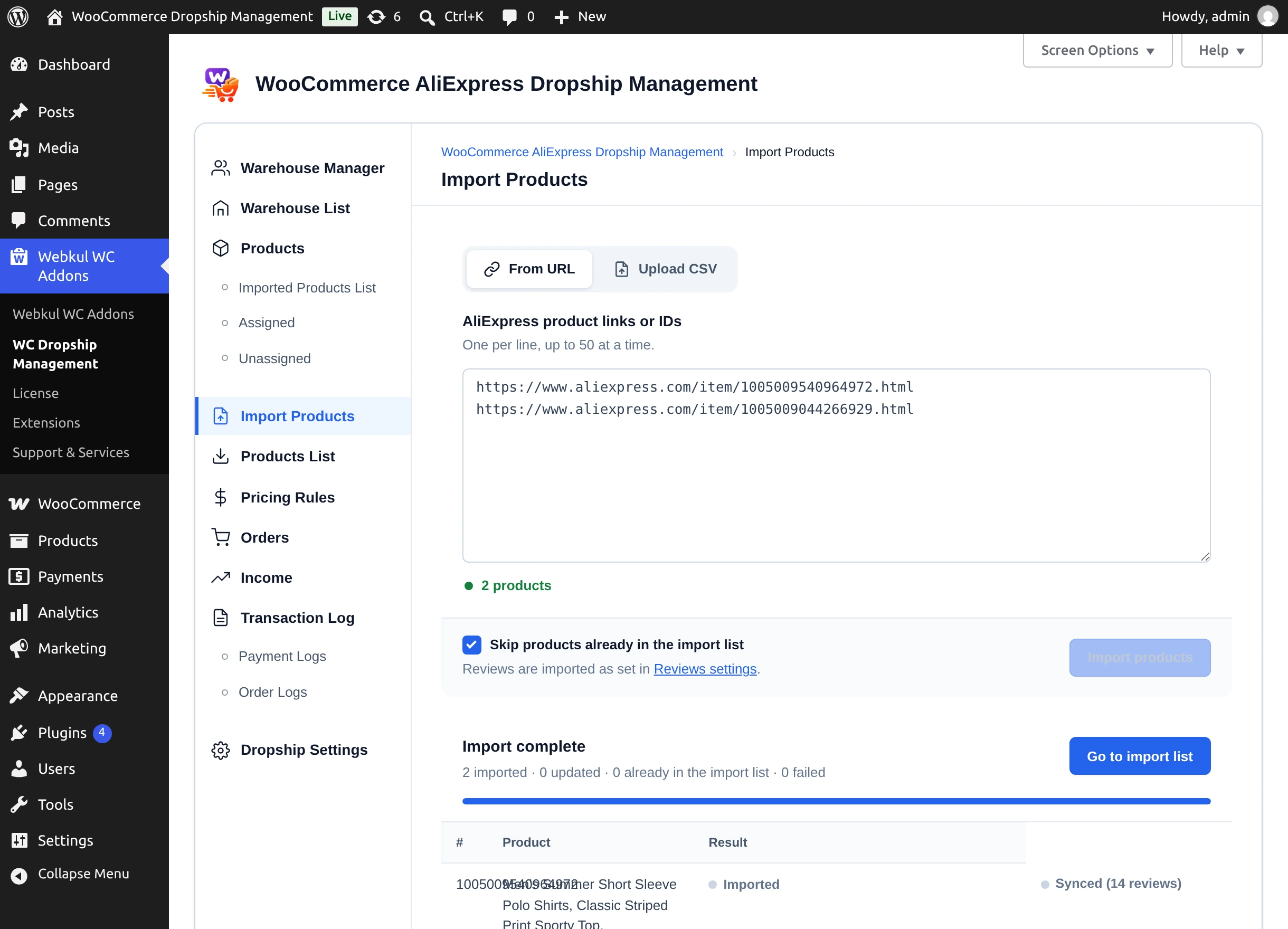Open the License submenu item
The height and width of the screenshot is (929, 1288).
pyautogui.click(x=36, y=393)
